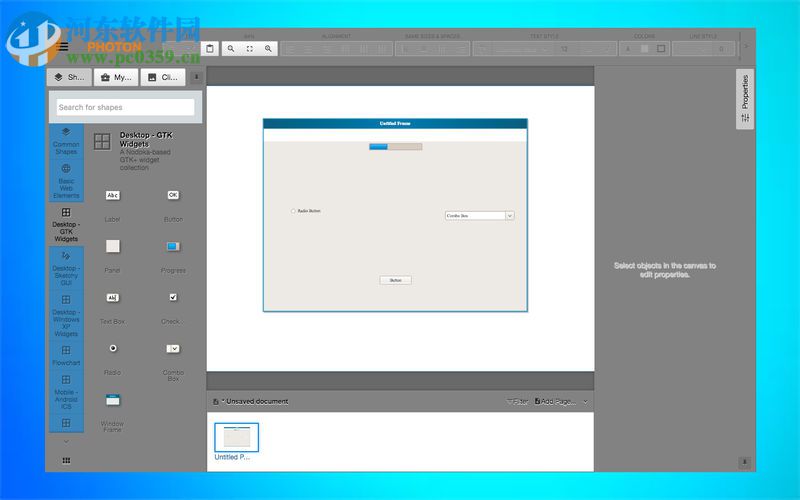Select the Mobile - Android ICS collection
Viewport: 800px width, 500px height.
(66, 392)
